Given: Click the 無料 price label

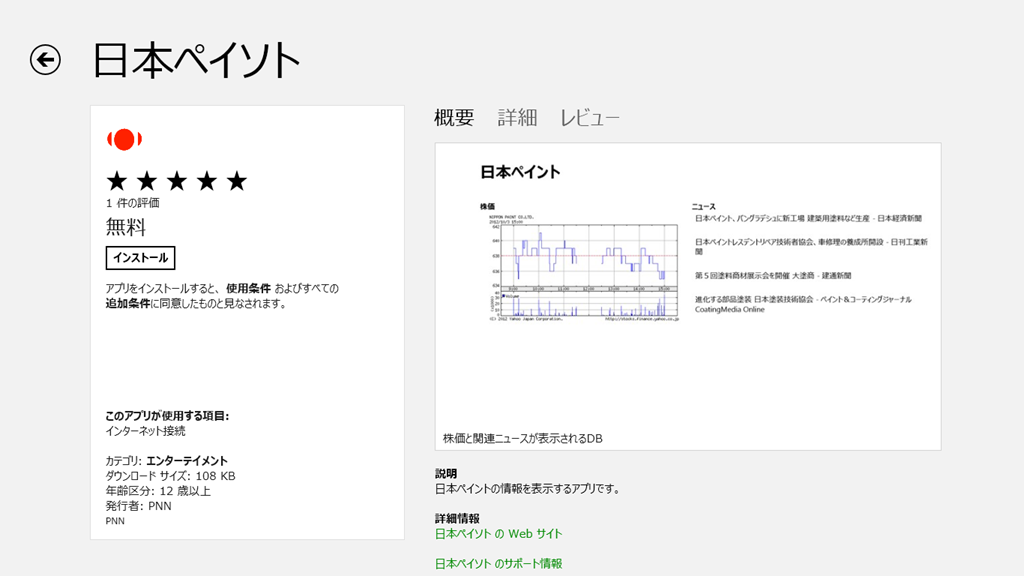Looking at the screenshot, I should (125, 227).
